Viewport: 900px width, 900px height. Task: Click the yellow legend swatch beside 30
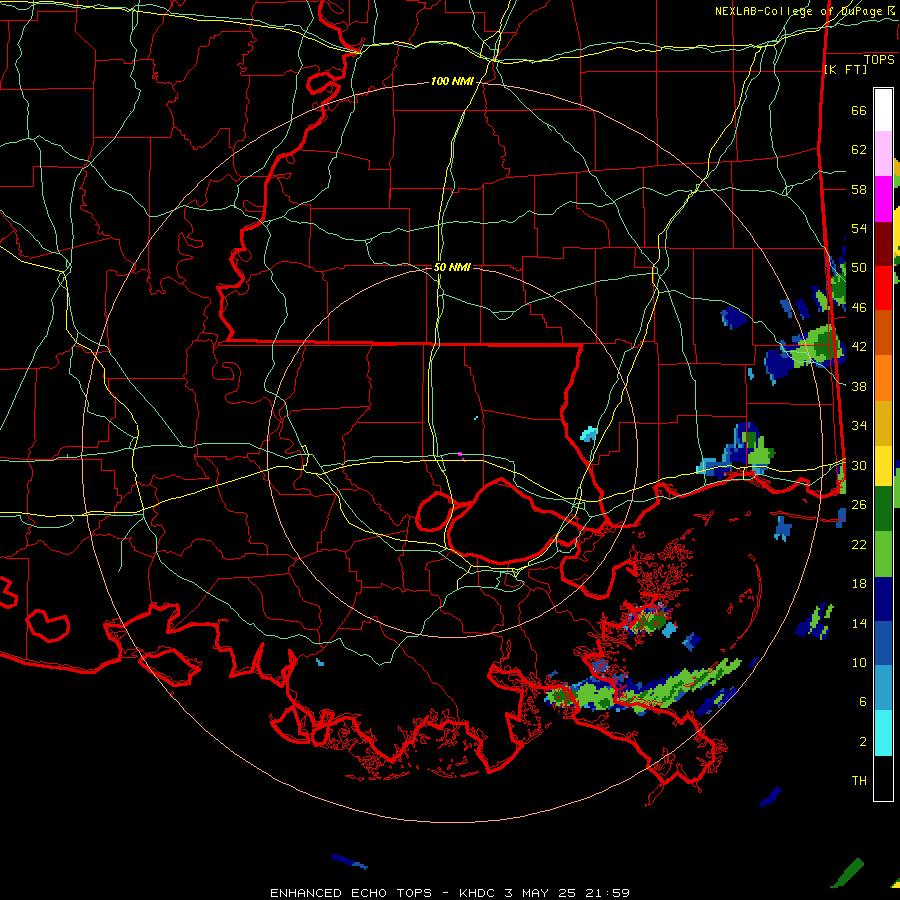coord(883,465)
